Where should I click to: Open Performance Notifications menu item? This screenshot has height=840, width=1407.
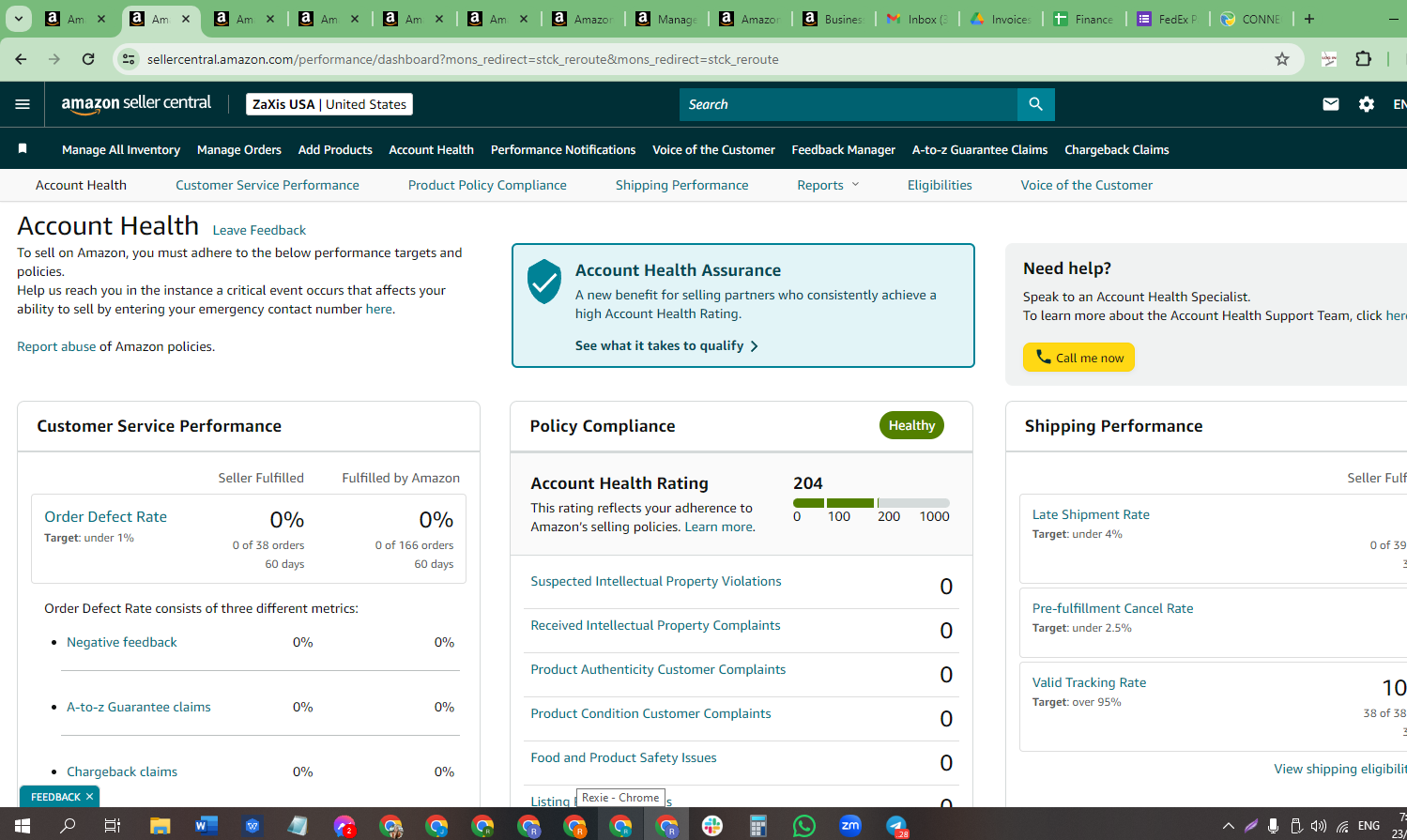563,149
